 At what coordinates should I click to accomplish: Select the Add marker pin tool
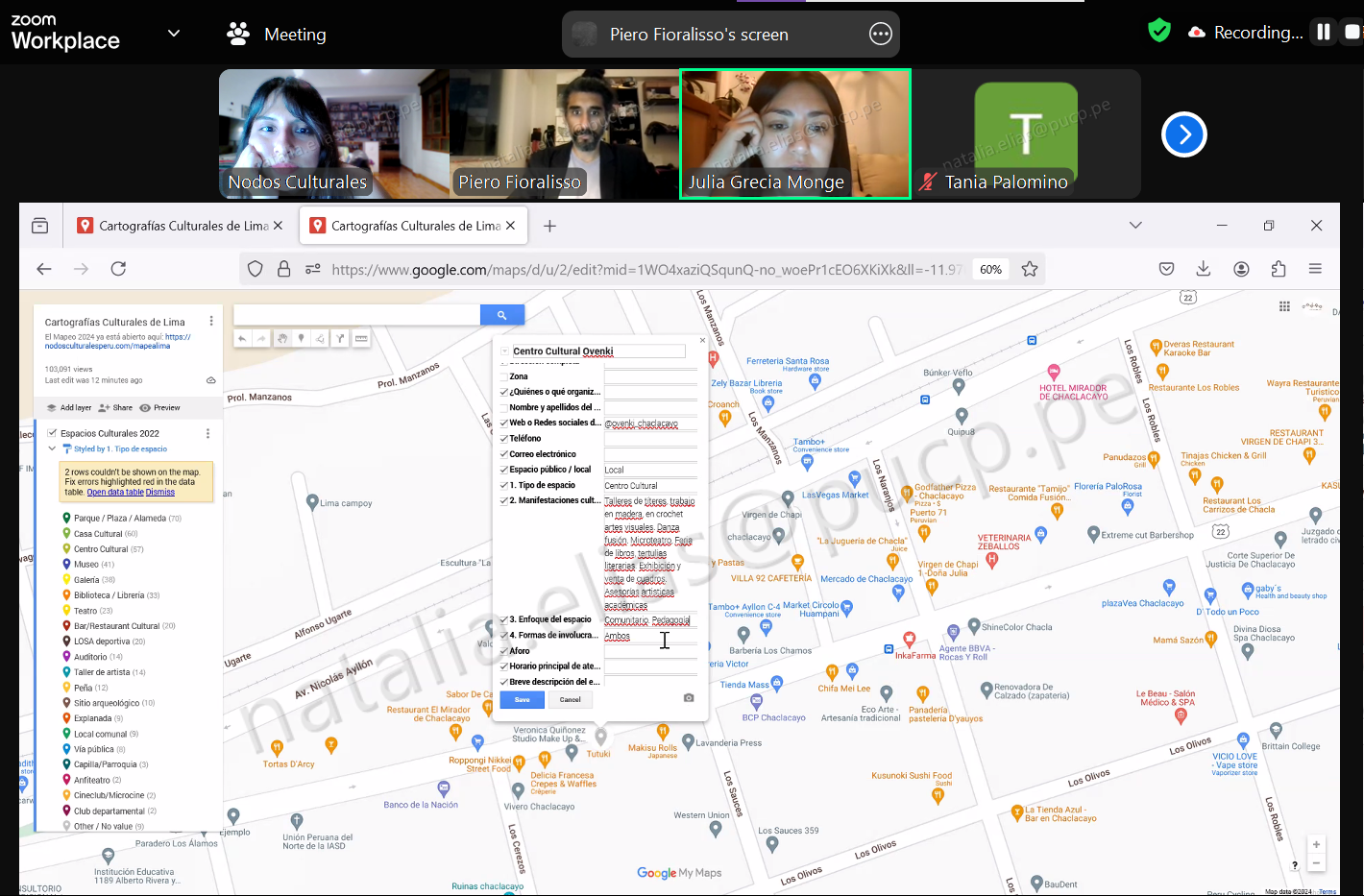301,338
